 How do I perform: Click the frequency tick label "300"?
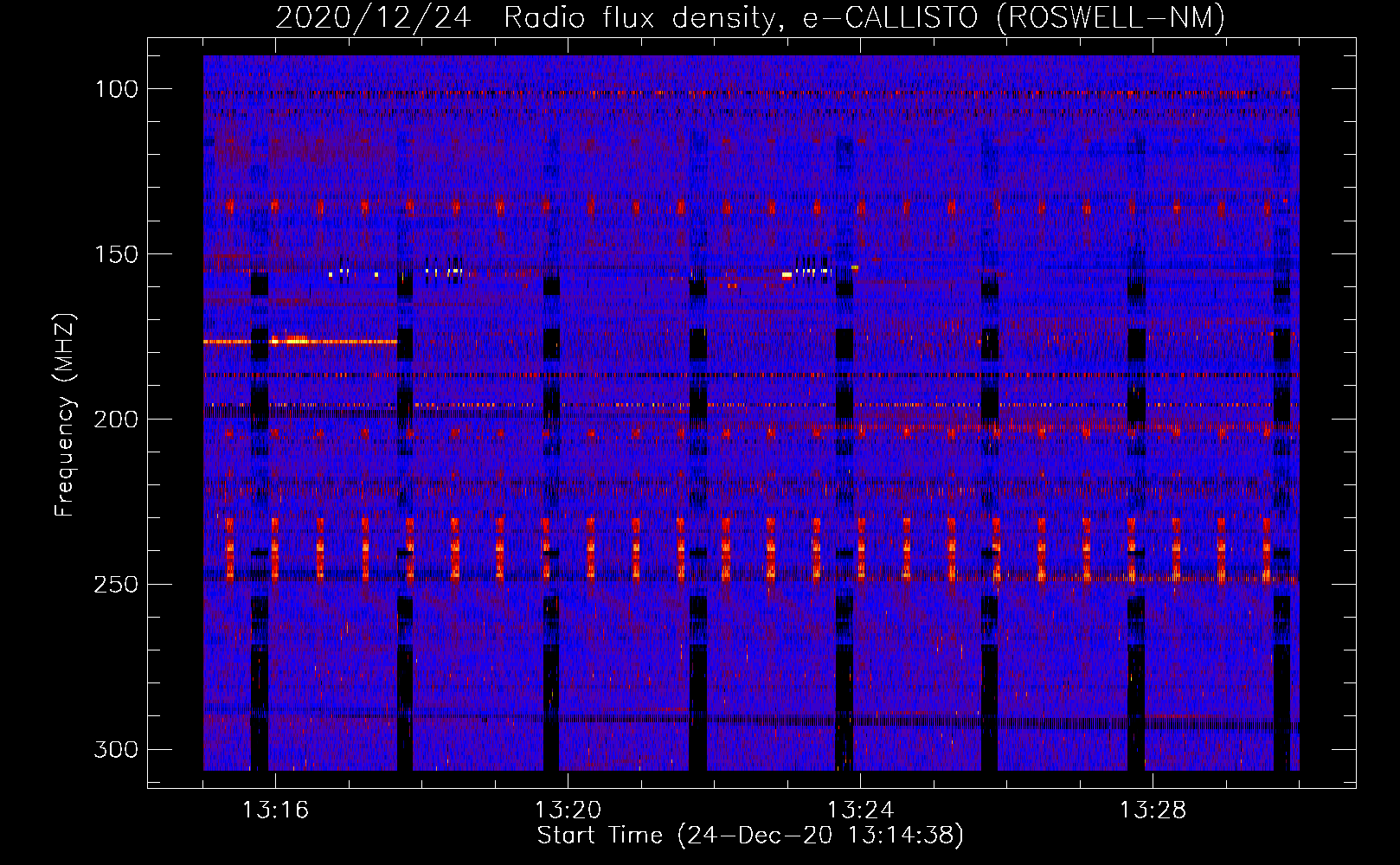click(116, 749)
